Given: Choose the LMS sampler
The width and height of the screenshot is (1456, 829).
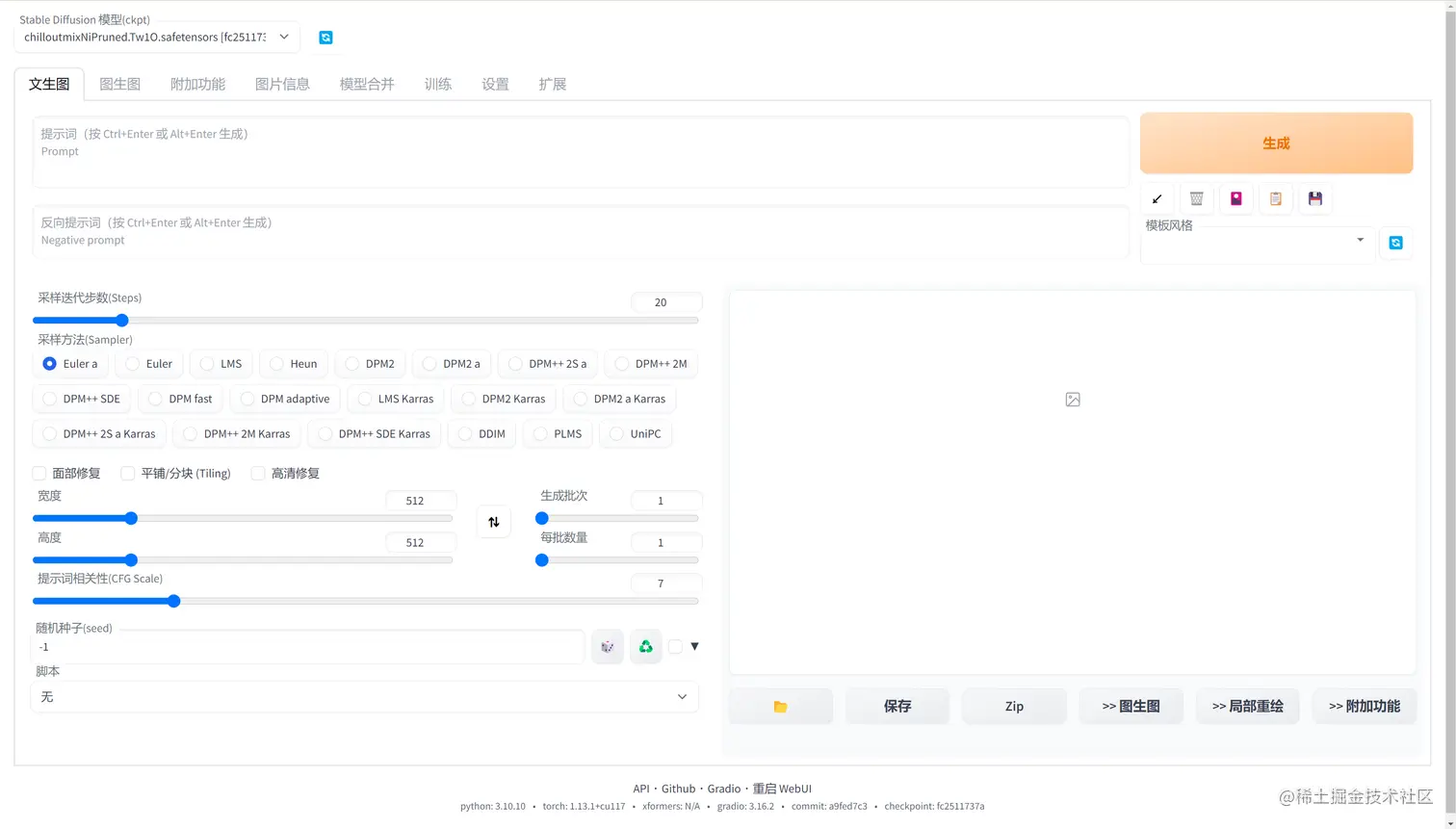Looking at the screenshot, I should [x=221, y=364].
